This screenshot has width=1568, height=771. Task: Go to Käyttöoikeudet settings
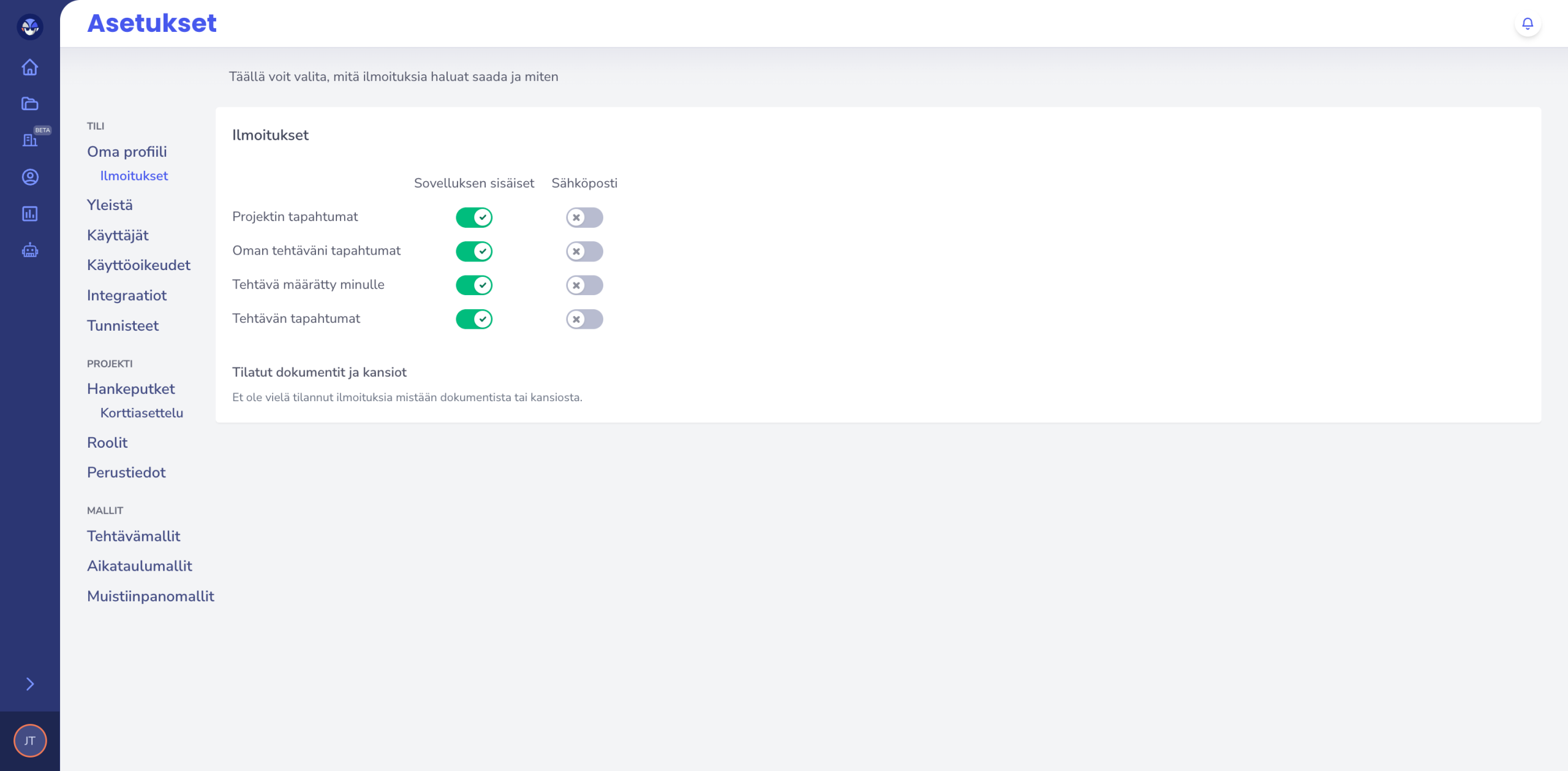click(138, 265)
